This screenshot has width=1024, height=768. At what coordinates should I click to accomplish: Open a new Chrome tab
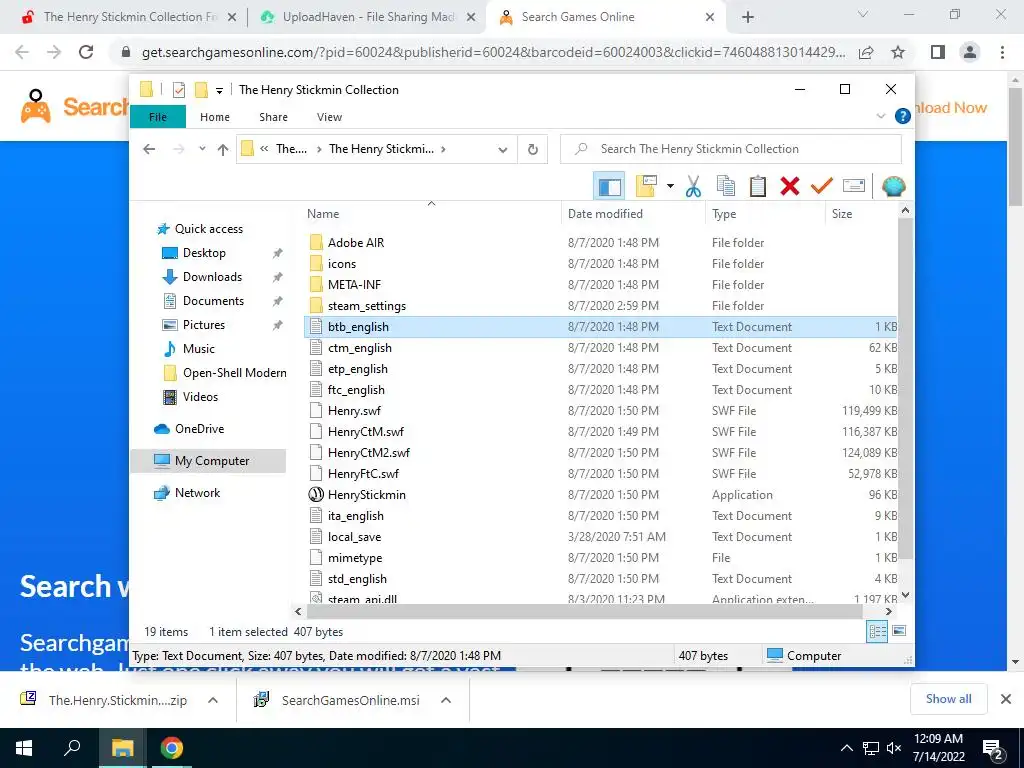(x=748, y=18)
